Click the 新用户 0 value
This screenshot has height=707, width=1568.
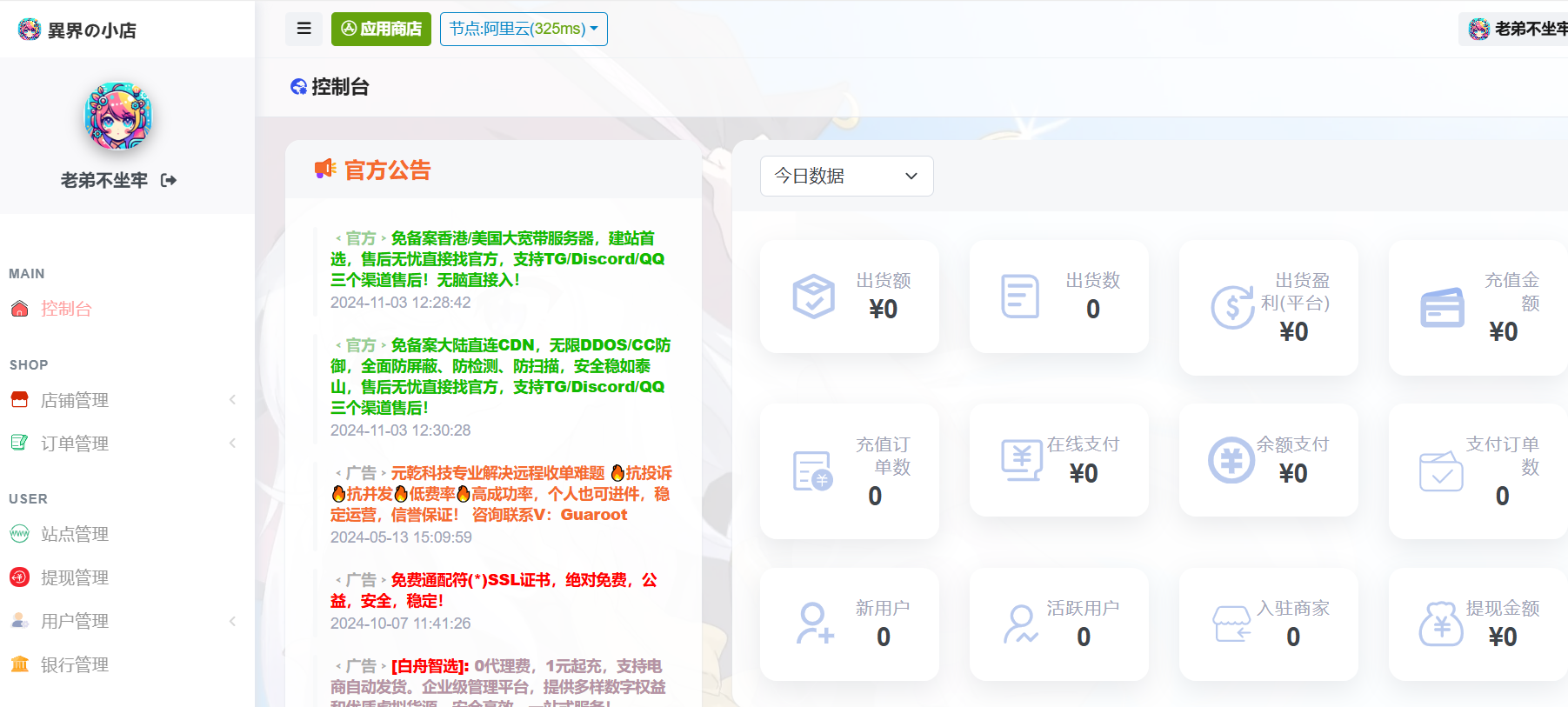point(884,637)
